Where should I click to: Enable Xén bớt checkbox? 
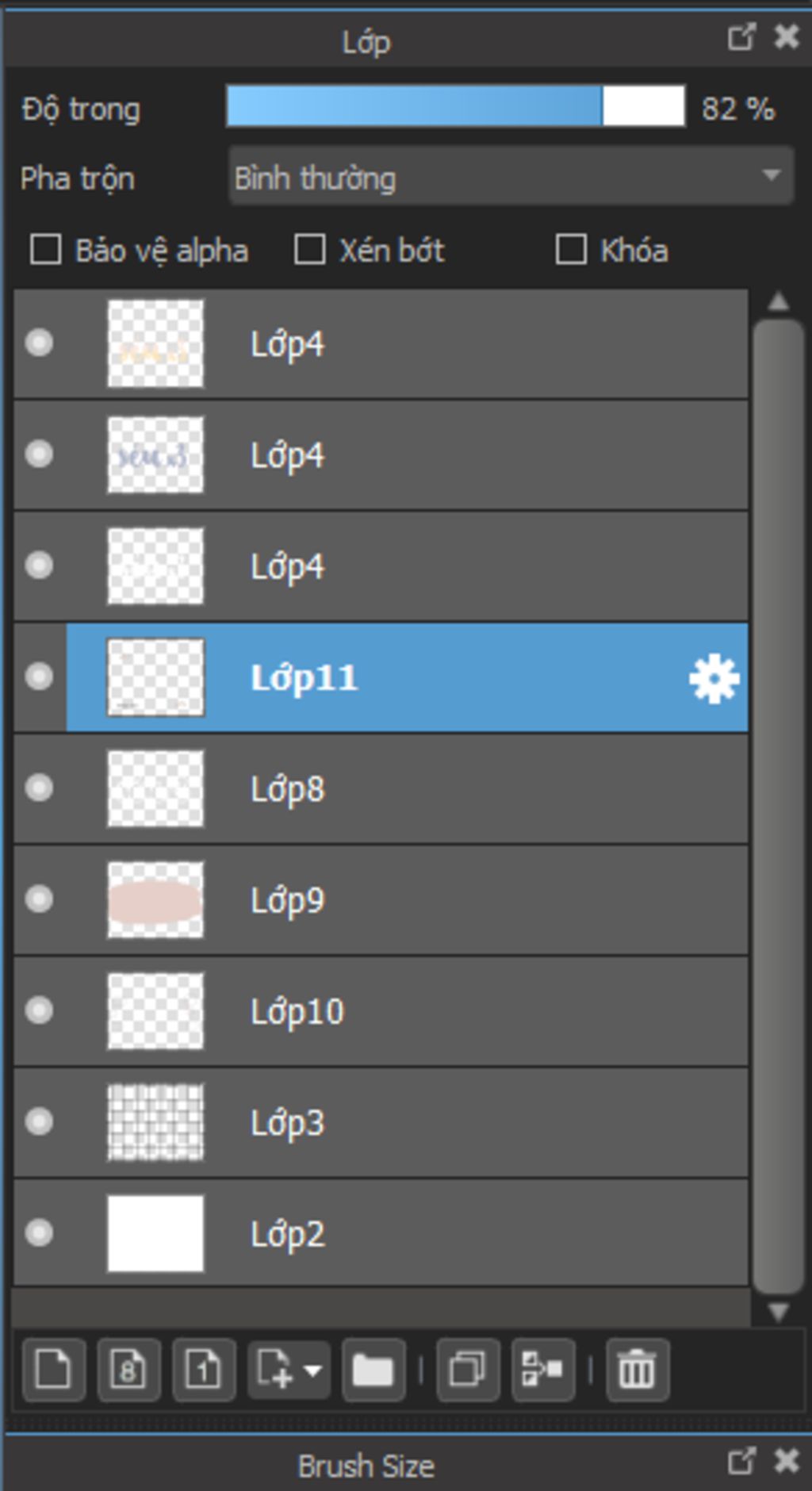pos(309,249)
